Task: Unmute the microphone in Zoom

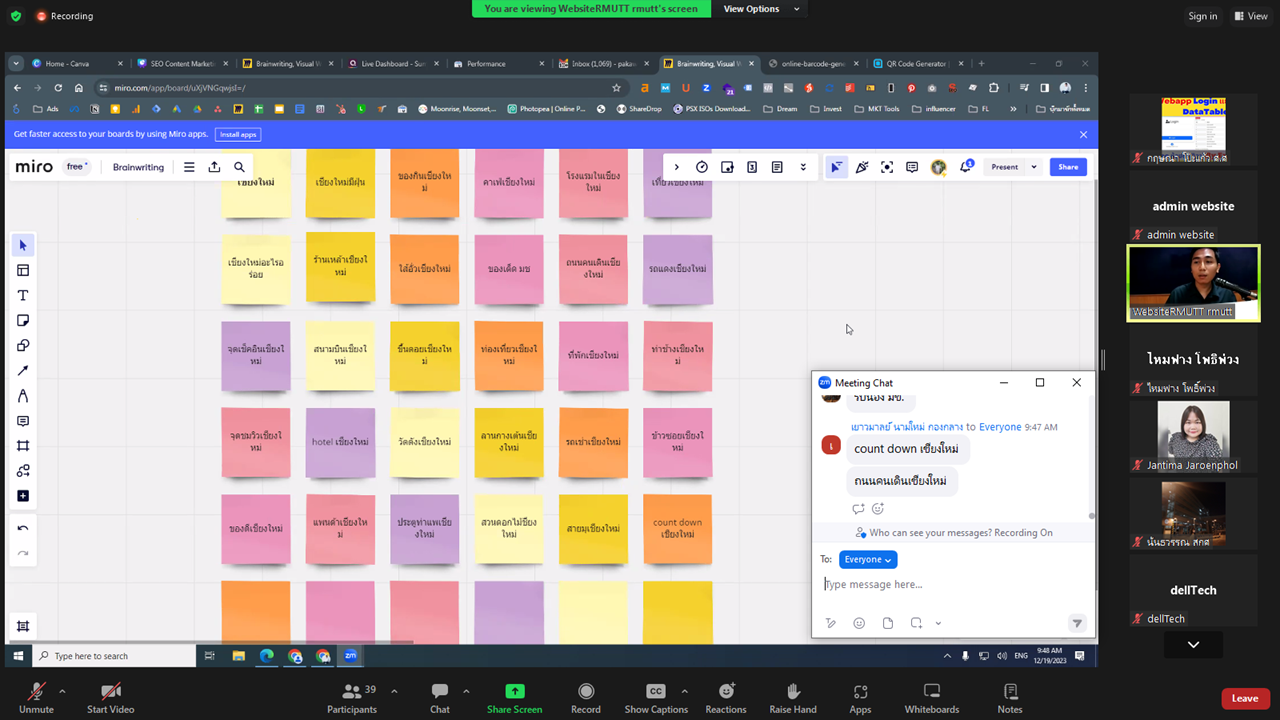Action: coord(36,698)
